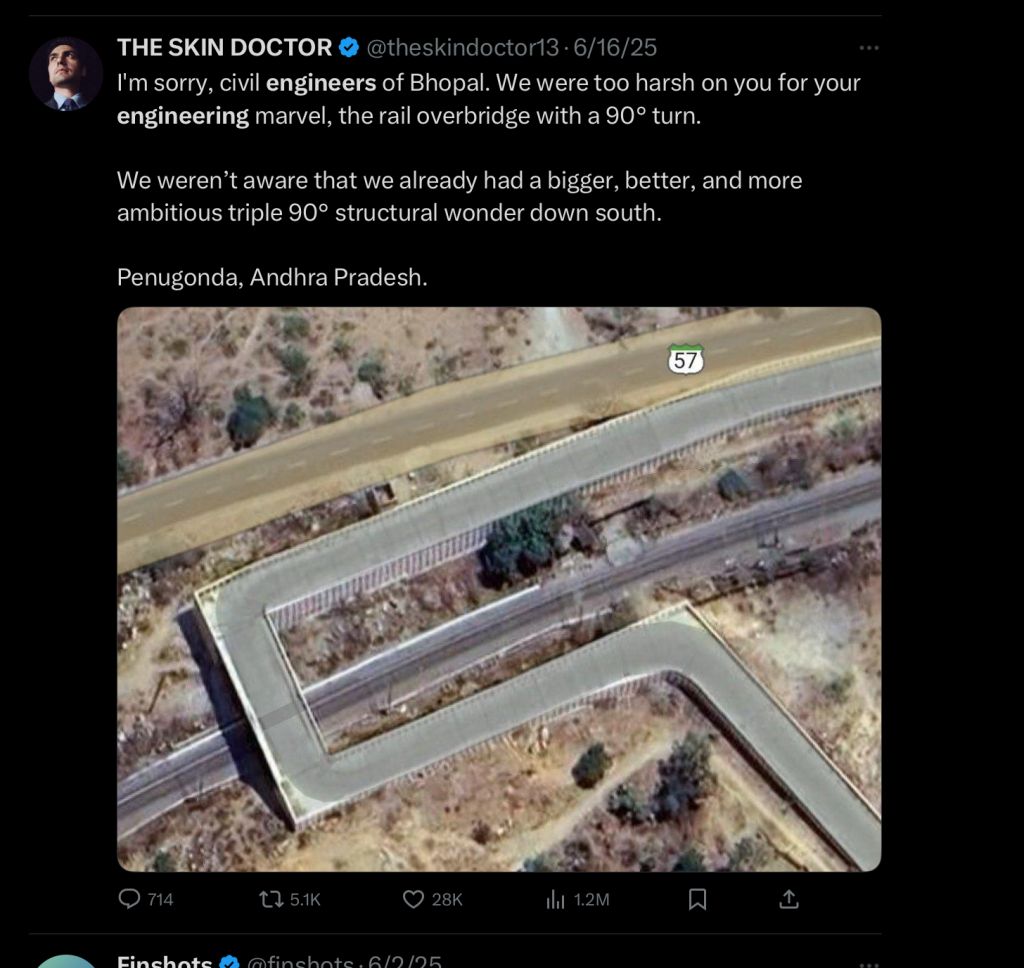Viewport: 1024px width, 968px height.
Task: Click the share upload arrow icon
Action: click(789, 899)
